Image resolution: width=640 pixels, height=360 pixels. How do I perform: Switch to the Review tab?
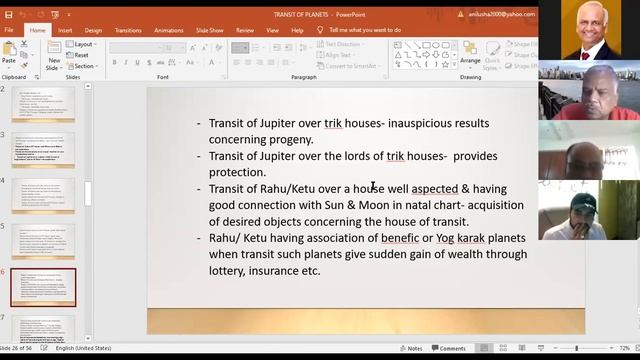click(x=245, y=30)
